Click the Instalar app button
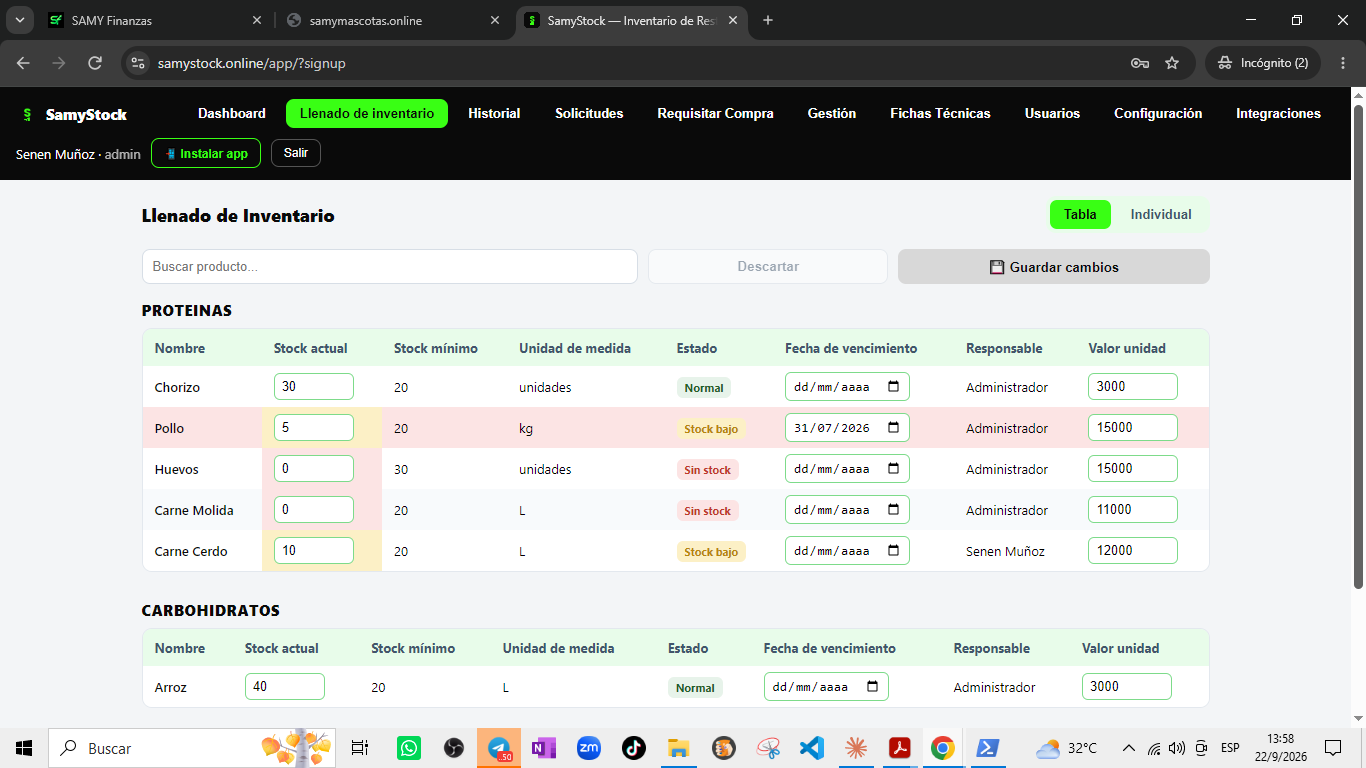1366x768 pixels. 206,154
